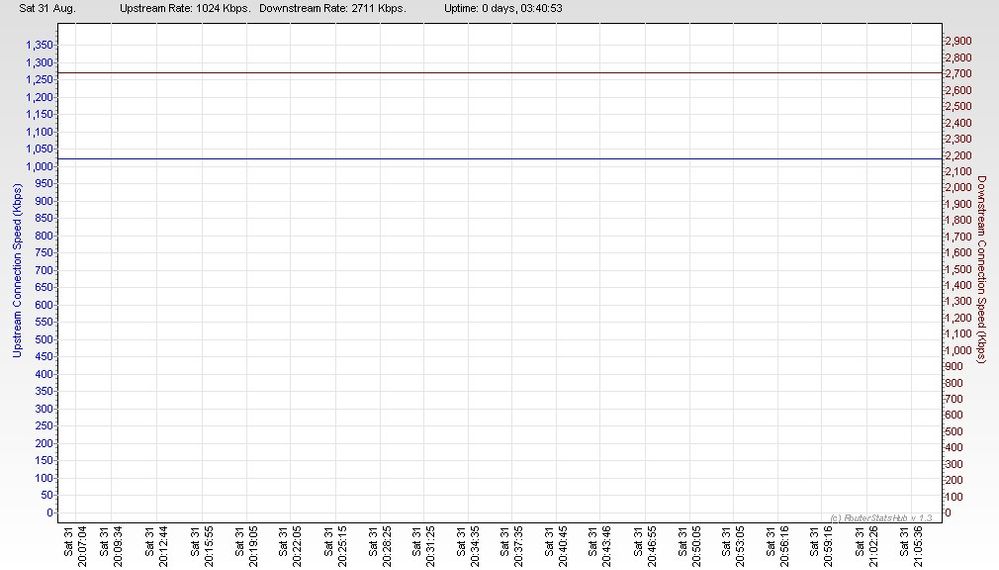The width and height of the screenshot is (999, 570).
Task: Click the blue upstream rate line
Action: (500, 159)
